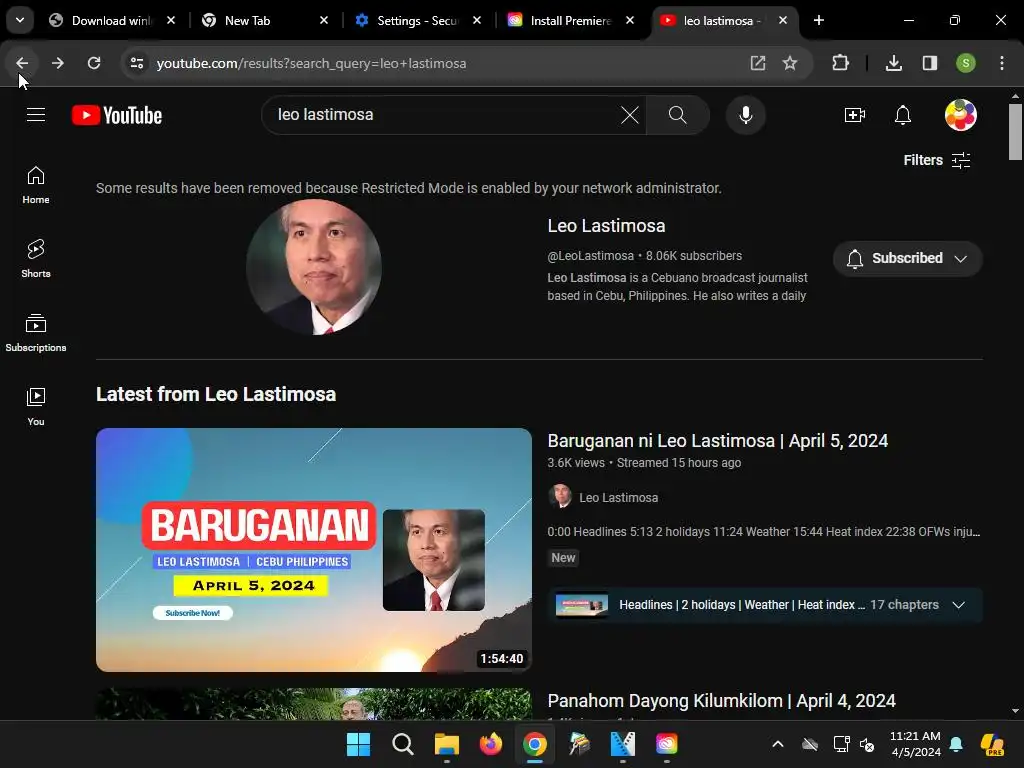
Task: Open page in app icon in address bar
Action: (x=758, y=63)
